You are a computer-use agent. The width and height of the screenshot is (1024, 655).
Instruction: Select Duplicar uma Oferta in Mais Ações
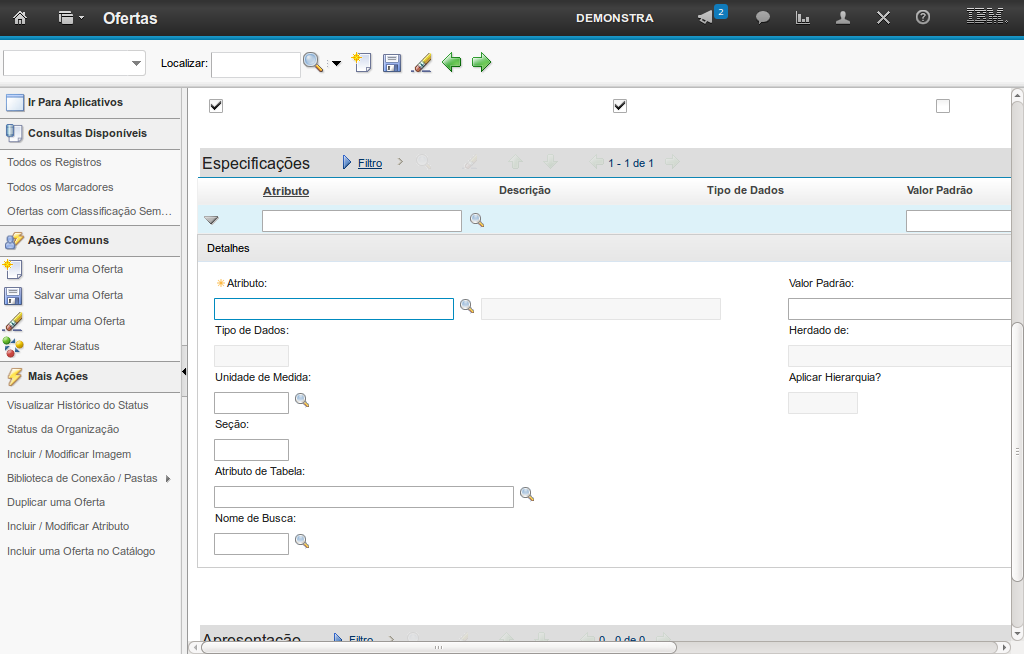[x=56, y=502]
